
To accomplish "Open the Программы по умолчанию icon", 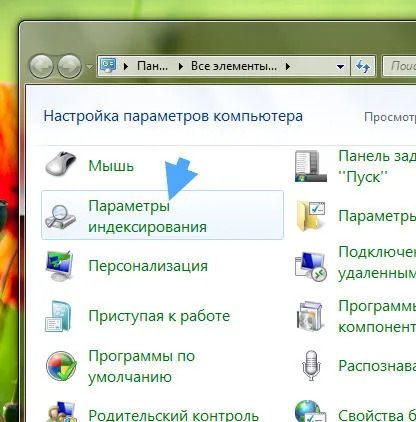I will pos(61,366).
